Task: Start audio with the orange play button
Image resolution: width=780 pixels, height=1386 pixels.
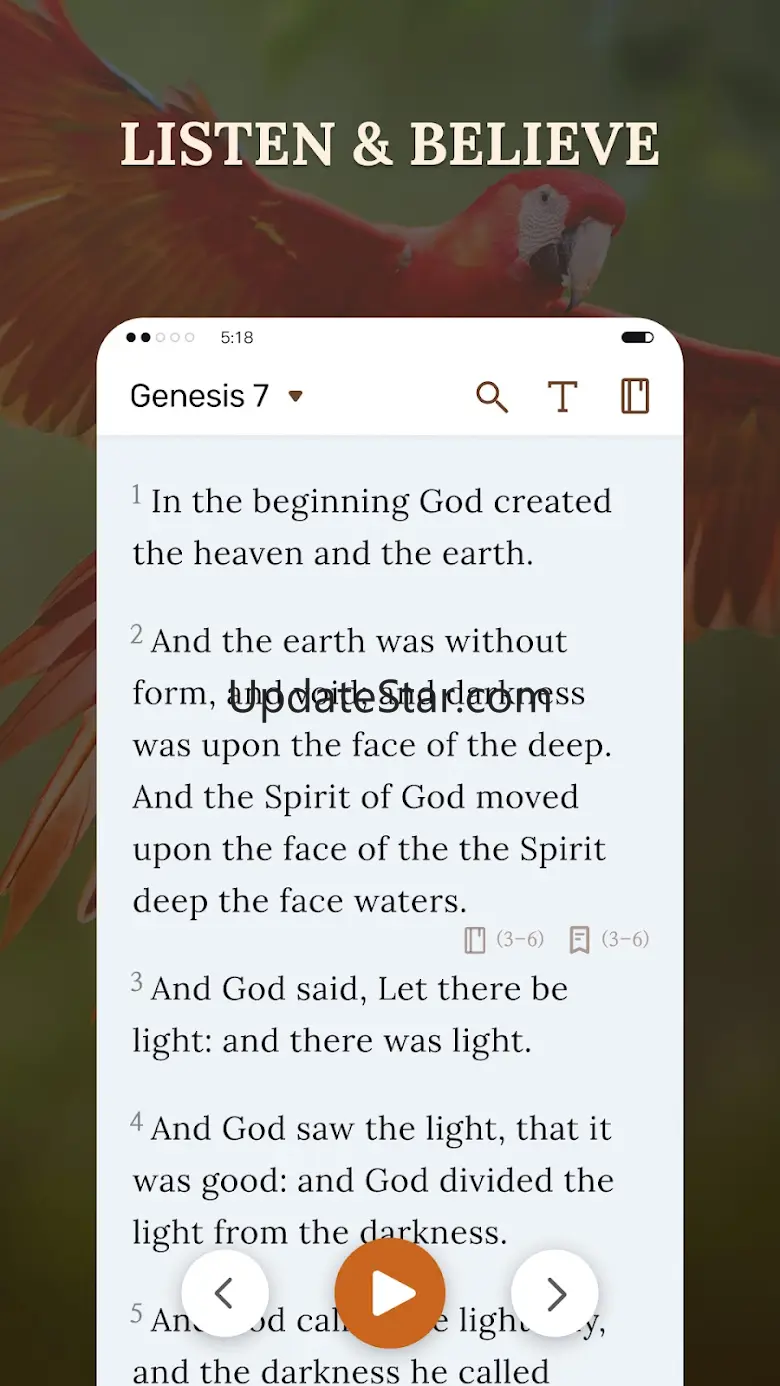Action: pyautogui.click(x=390, y=1294)
